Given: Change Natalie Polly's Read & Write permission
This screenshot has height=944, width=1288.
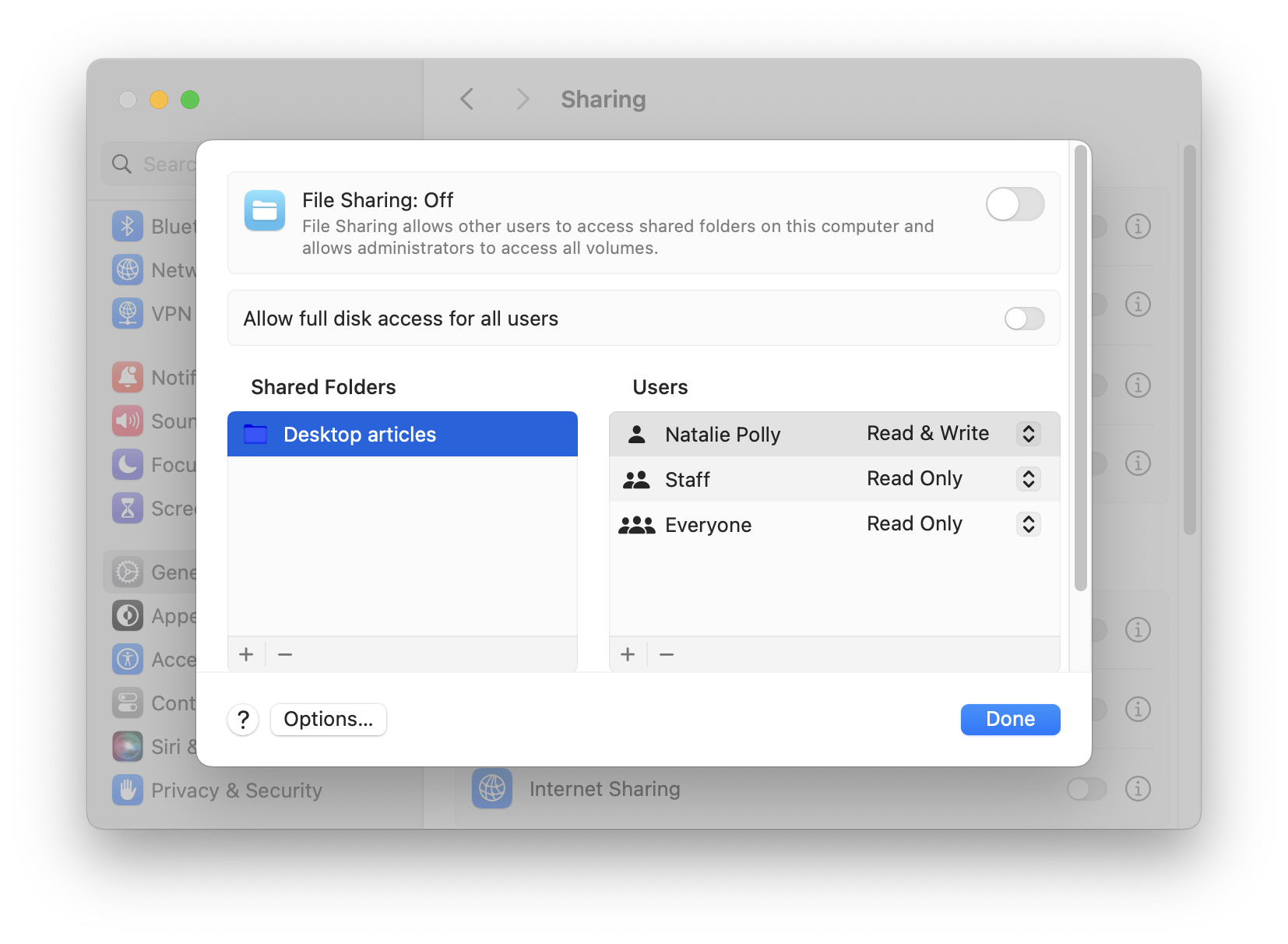Looking at the screenshot, I should tap(1029, 434).
